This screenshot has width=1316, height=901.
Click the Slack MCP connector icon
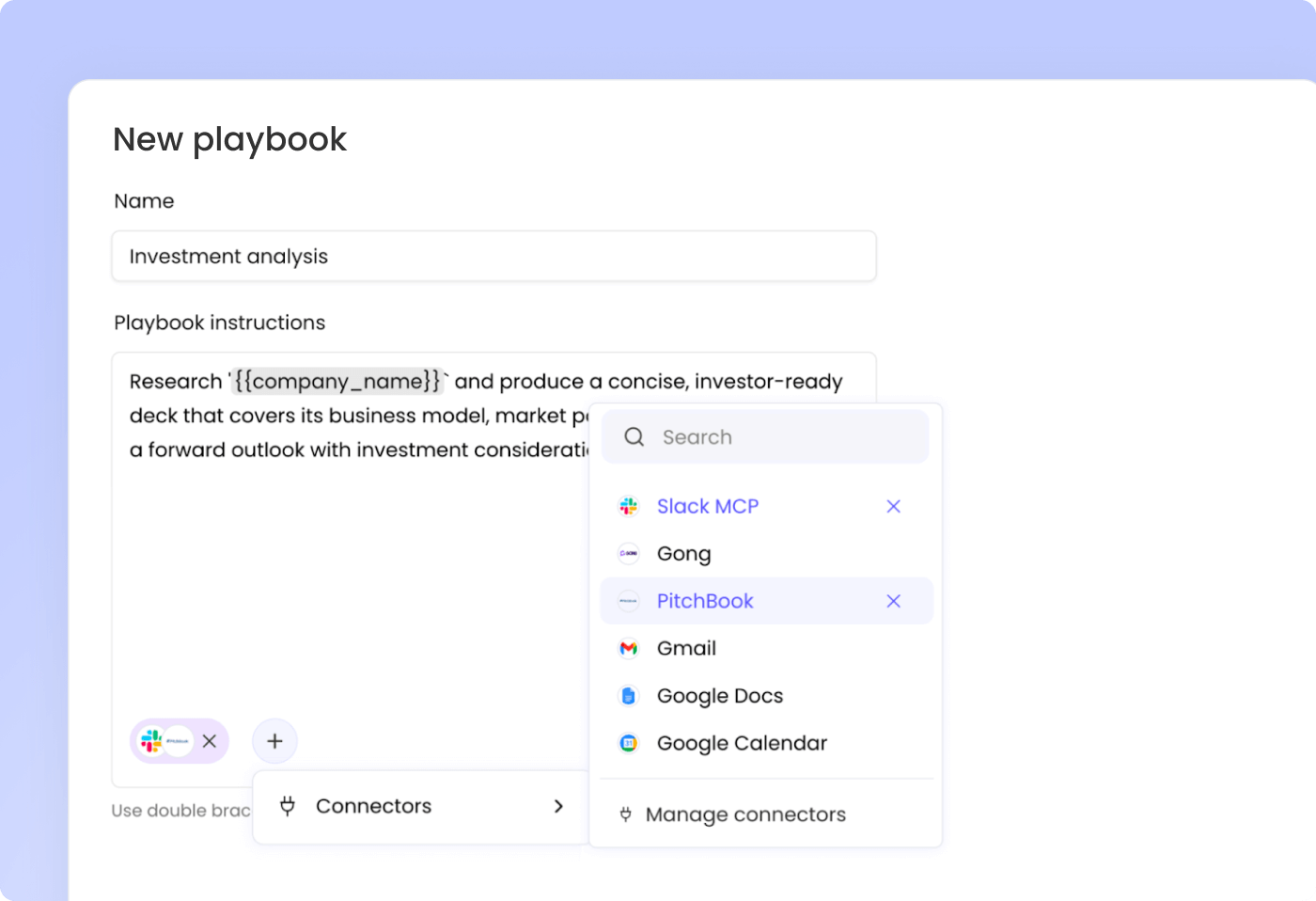(x=629, y=506)
